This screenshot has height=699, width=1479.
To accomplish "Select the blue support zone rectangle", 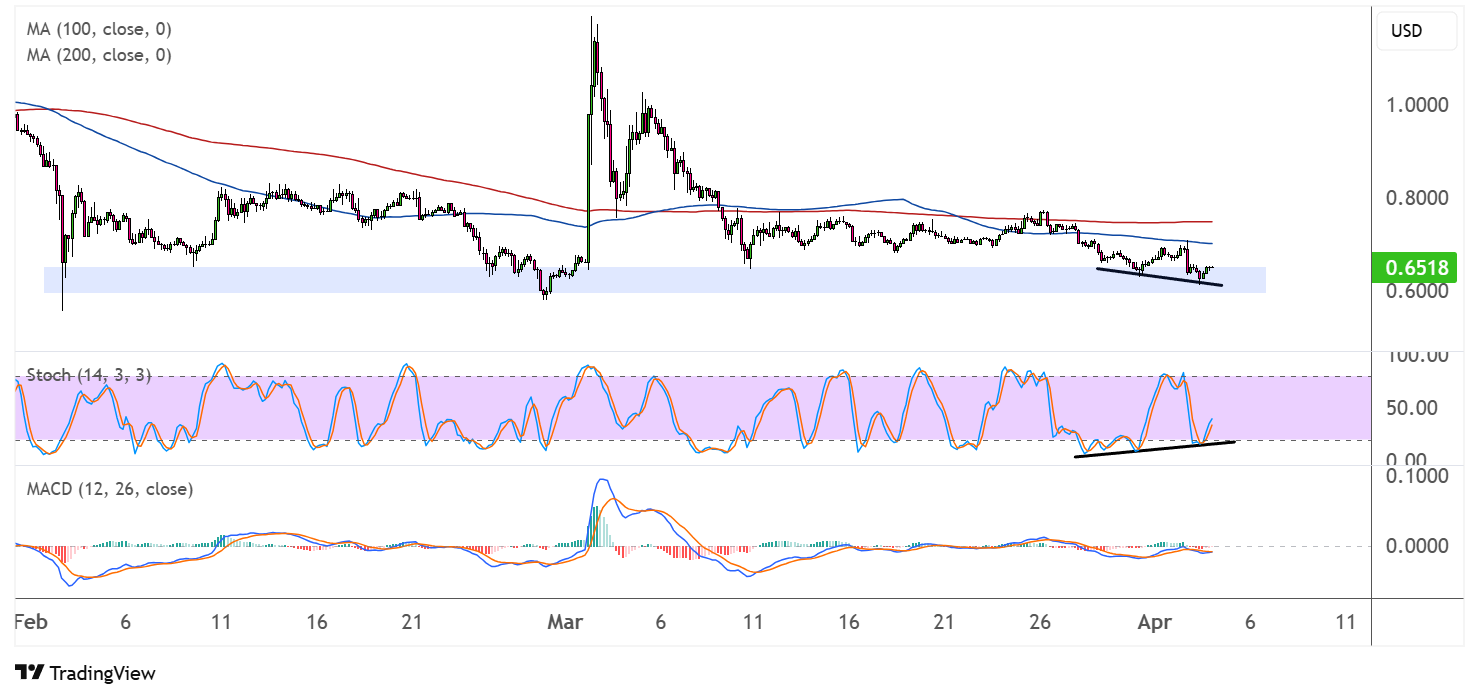I will tap(655, 280).
